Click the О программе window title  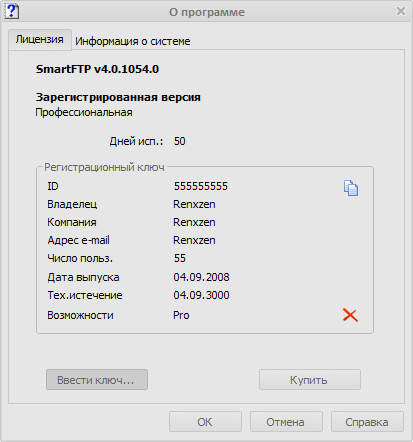207,12
